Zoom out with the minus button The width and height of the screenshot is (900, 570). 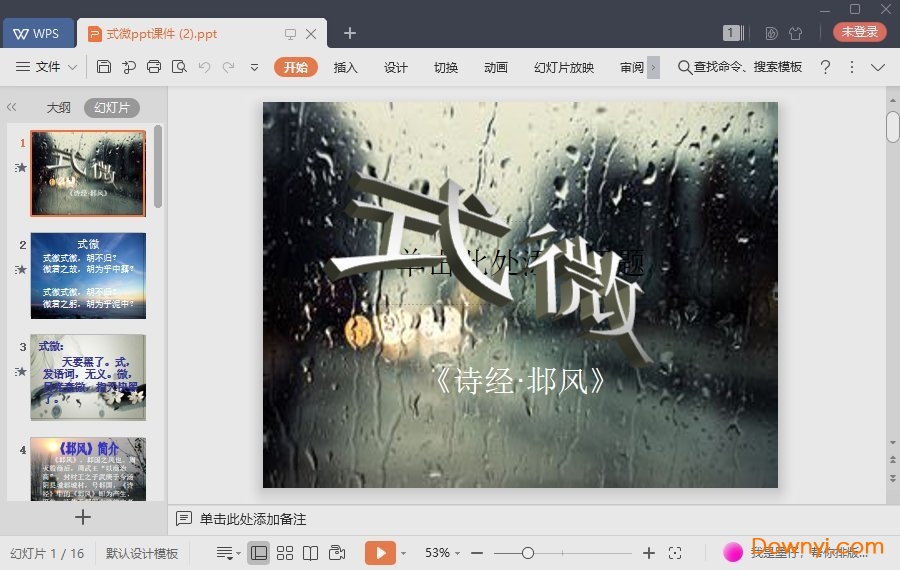(x=476, y=553)
